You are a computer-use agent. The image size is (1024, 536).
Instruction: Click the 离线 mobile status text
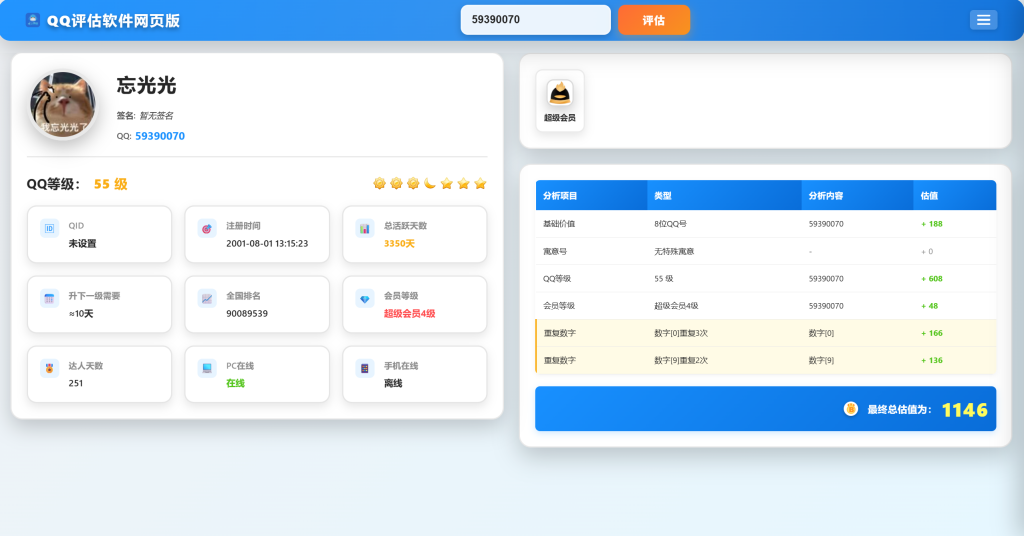pyautogui.click(x=393, y=383)
